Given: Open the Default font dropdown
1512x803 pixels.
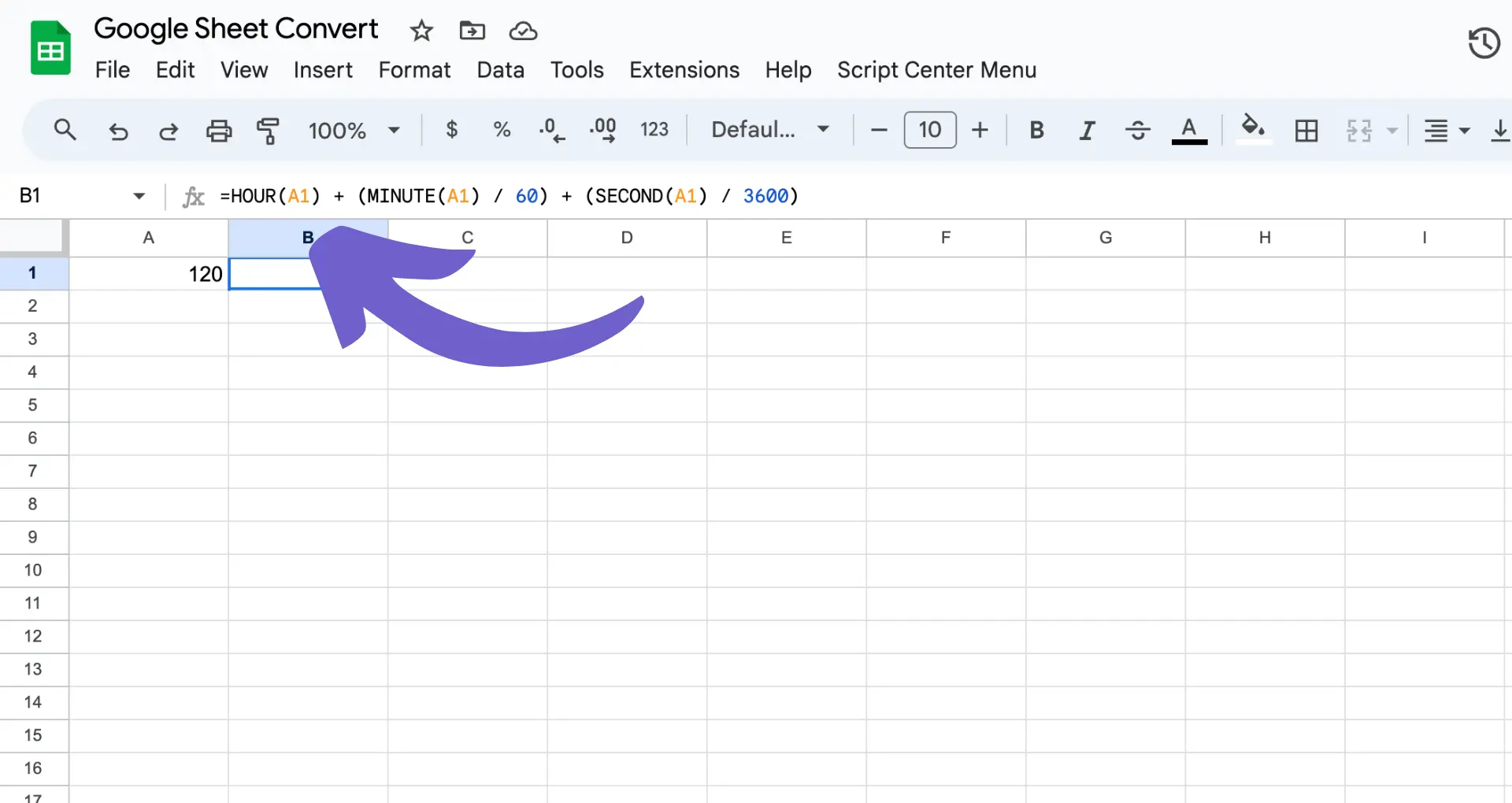Looking at the screenshot, I should pyautogui.click(x=770, y=129).
